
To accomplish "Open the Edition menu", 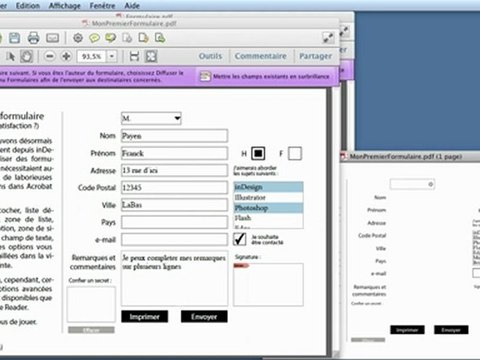I will point(28,6).
